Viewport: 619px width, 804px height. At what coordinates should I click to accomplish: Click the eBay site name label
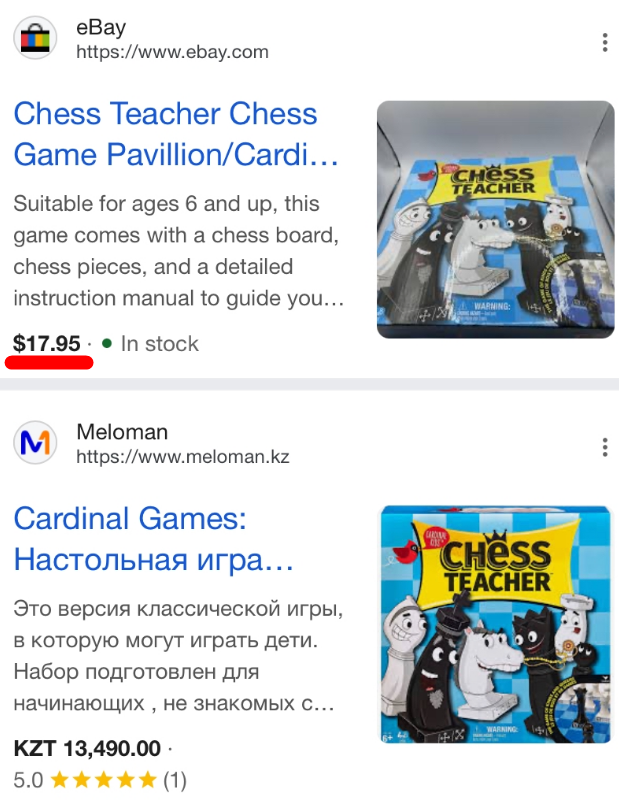[101, 27]
